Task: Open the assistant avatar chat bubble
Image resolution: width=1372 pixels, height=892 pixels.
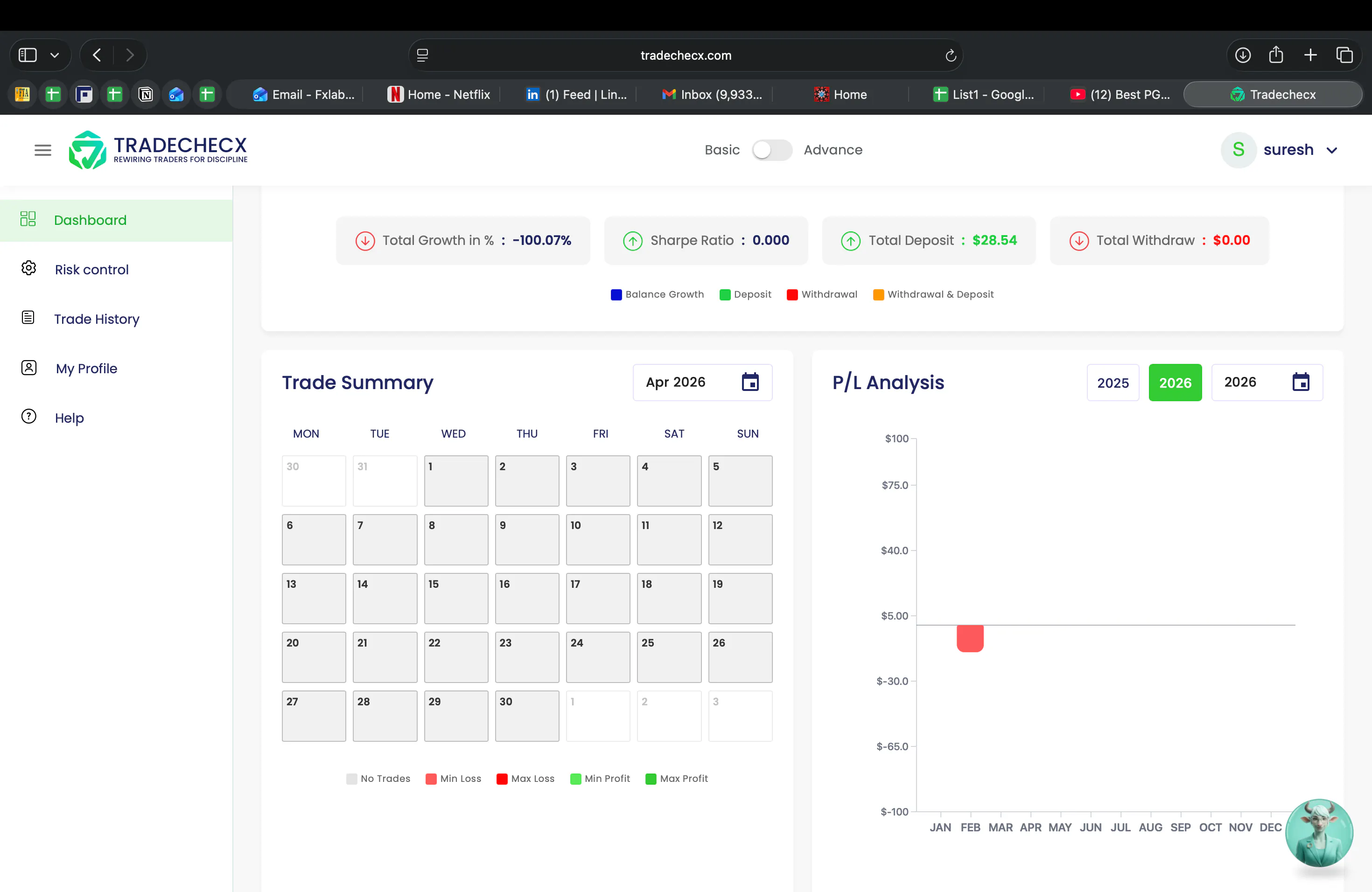Action: click(x=1319, y=833)
